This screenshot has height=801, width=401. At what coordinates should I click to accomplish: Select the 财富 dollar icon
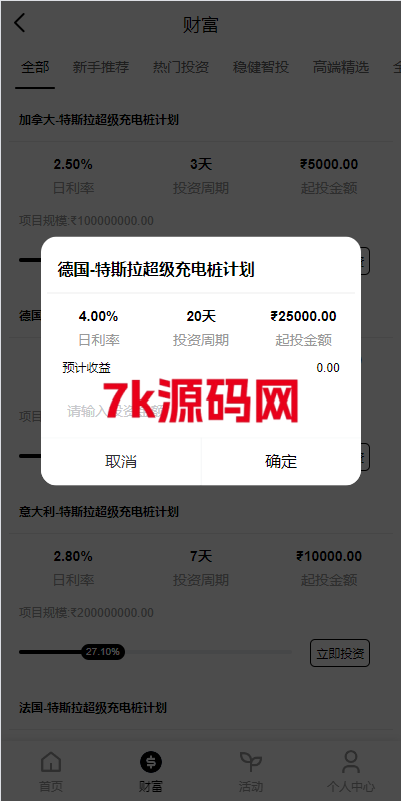tap(151, 762)
